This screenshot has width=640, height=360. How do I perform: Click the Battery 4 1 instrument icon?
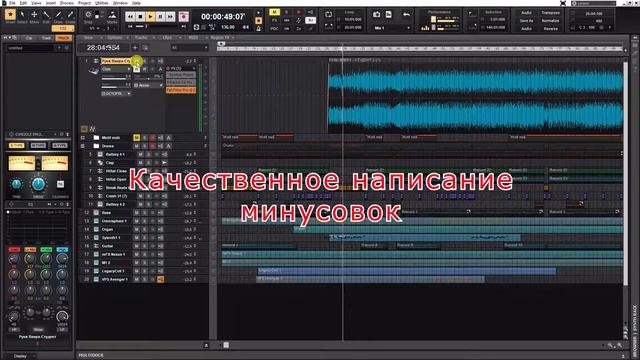coord(100,154)
